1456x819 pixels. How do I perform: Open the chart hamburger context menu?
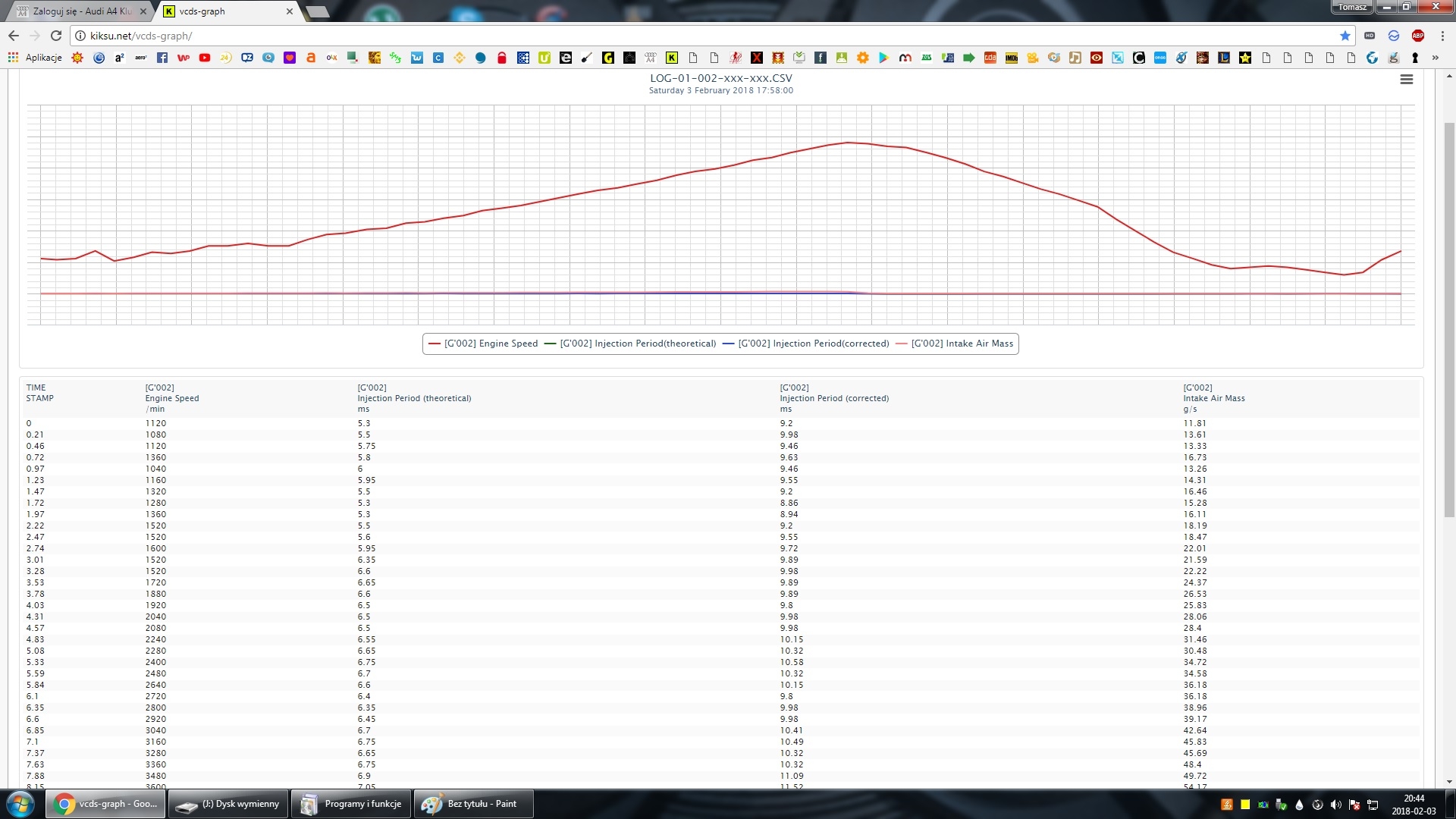point(1406,80)
